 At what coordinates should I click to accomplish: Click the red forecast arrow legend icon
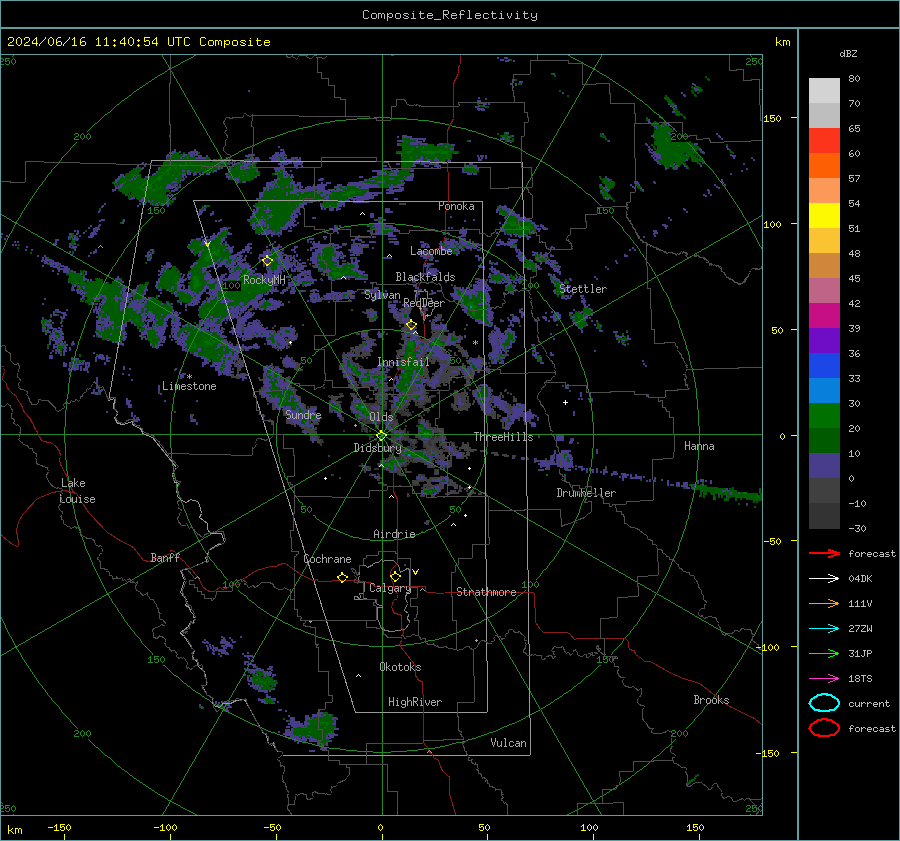[x=824, y=553]
